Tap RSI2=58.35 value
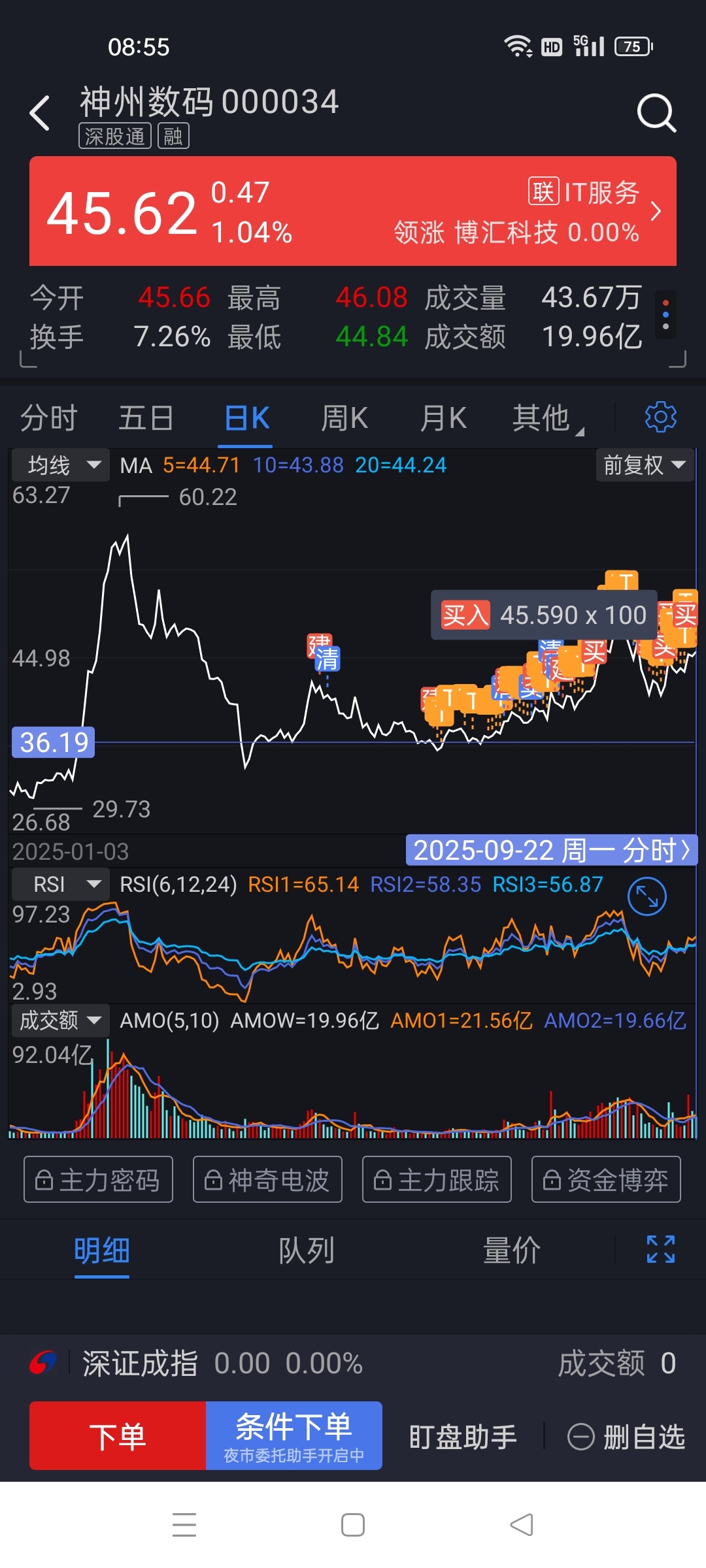Screen dimensions: 706x1568 point(426,884)
